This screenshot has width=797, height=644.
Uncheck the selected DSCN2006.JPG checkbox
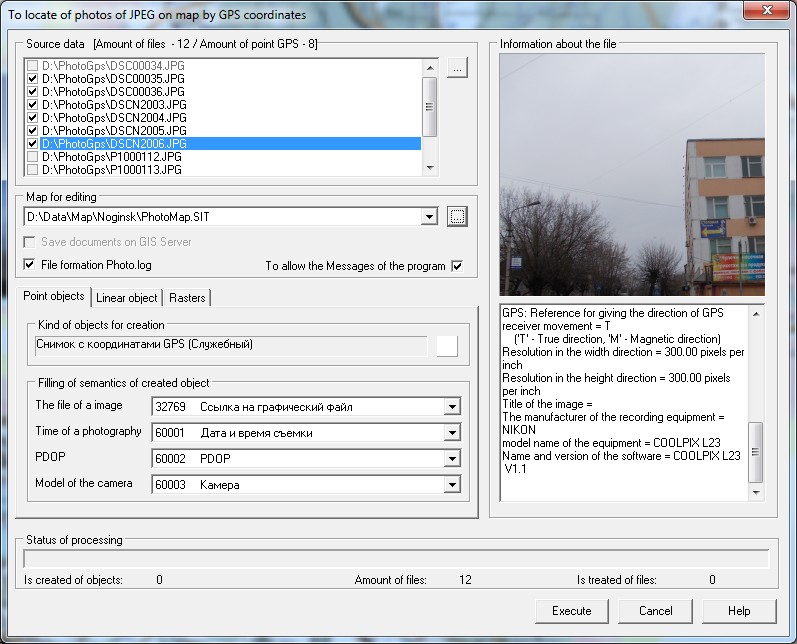pos(32,143)
